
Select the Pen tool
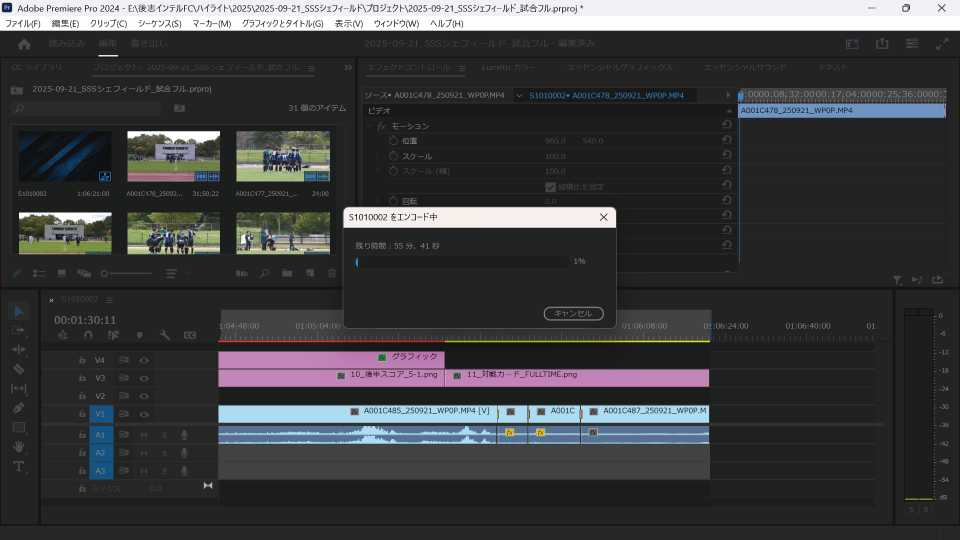19,408
